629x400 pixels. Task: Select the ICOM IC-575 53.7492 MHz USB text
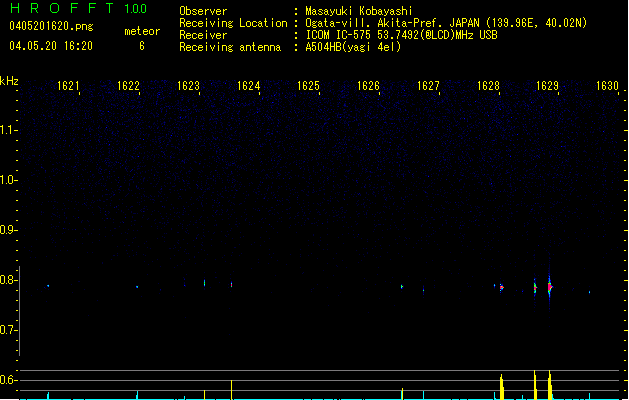click(402, 35)
